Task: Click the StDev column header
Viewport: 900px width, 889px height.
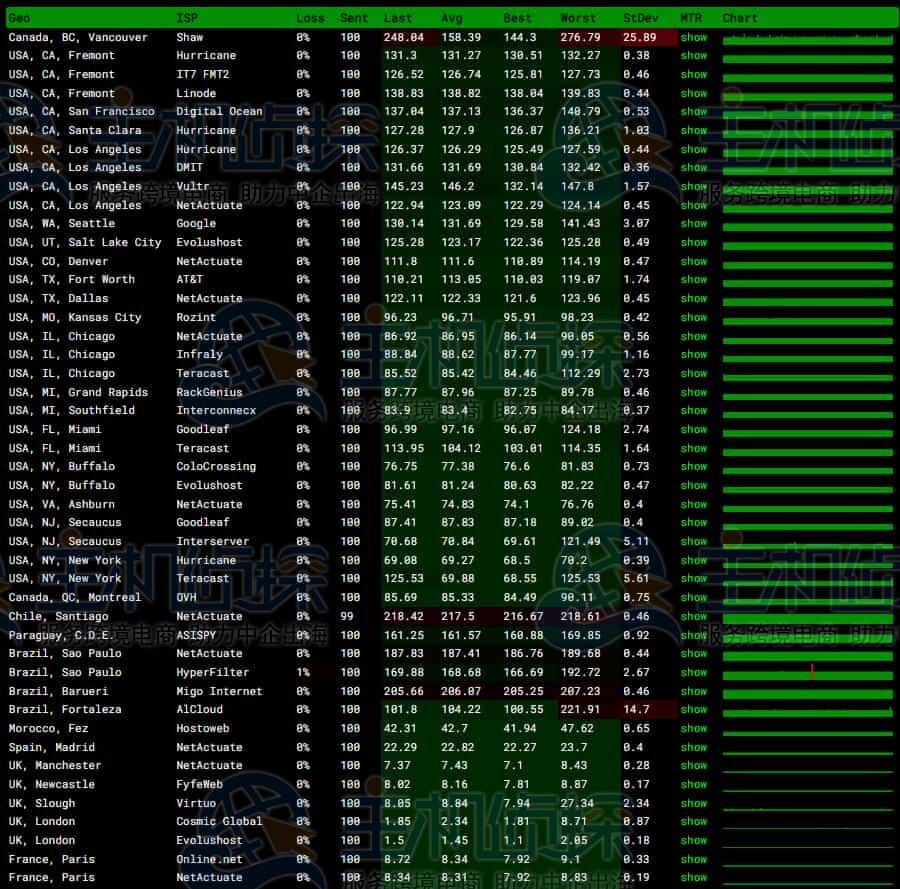Action: 638,18
